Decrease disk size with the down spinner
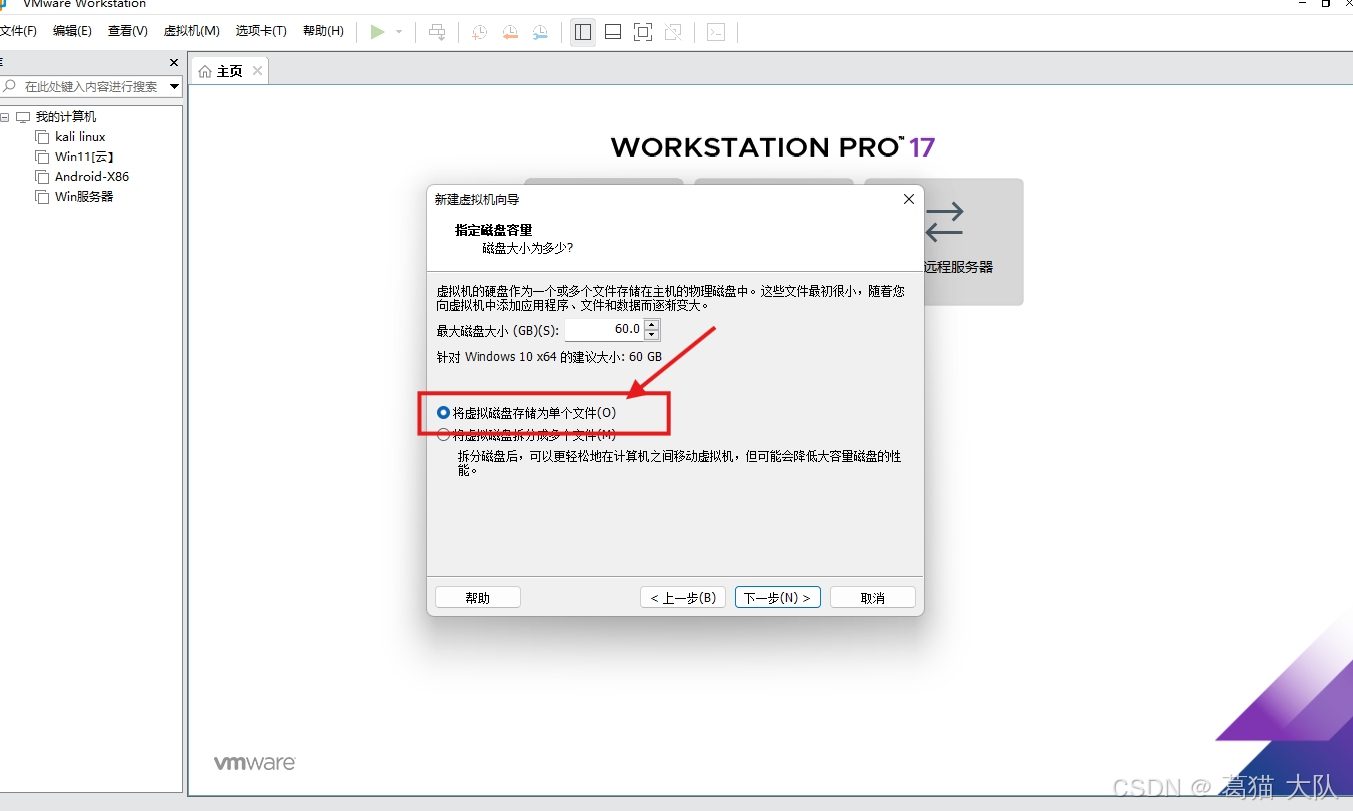This screenshot has width=1353, height=811. point(652,335)
